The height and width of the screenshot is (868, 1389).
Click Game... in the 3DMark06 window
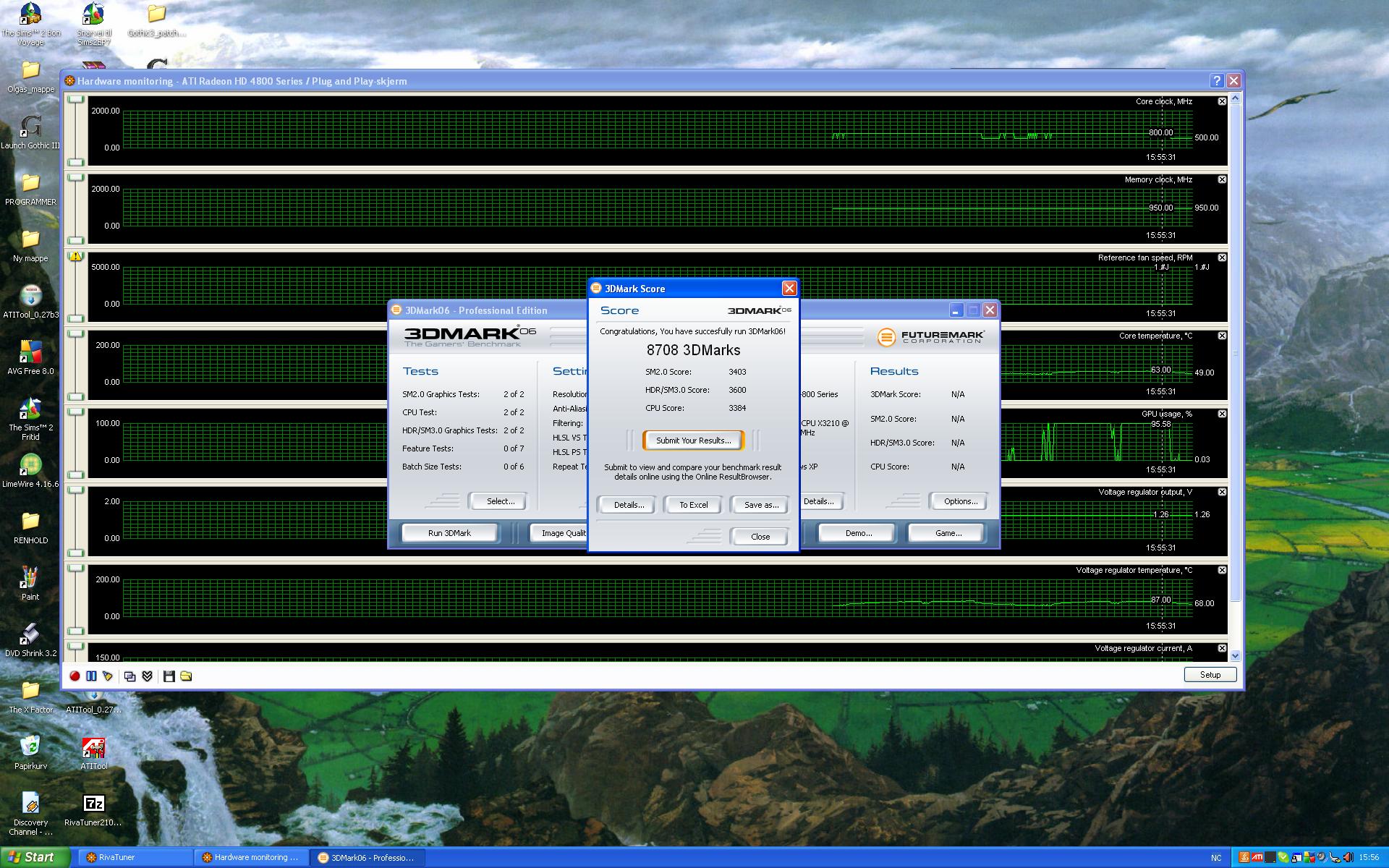pos(948,533)
